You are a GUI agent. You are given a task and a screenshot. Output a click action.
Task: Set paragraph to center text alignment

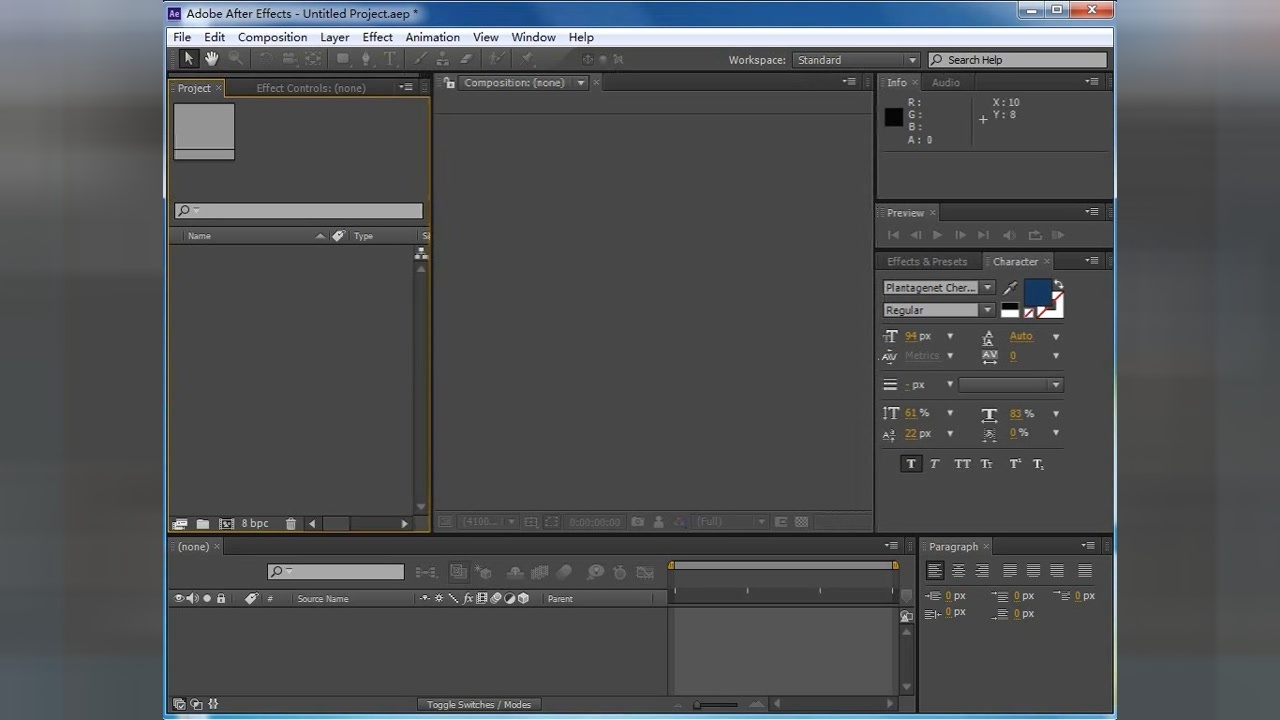(958, 571)
